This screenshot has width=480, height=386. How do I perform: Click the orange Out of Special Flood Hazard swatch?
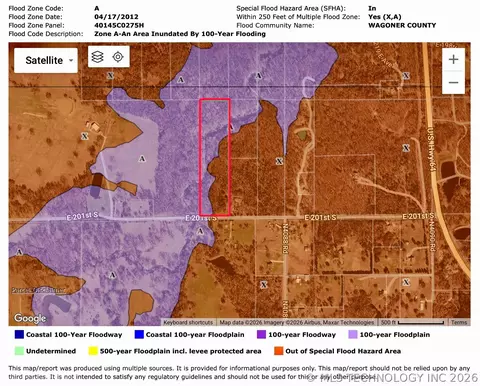278,351
